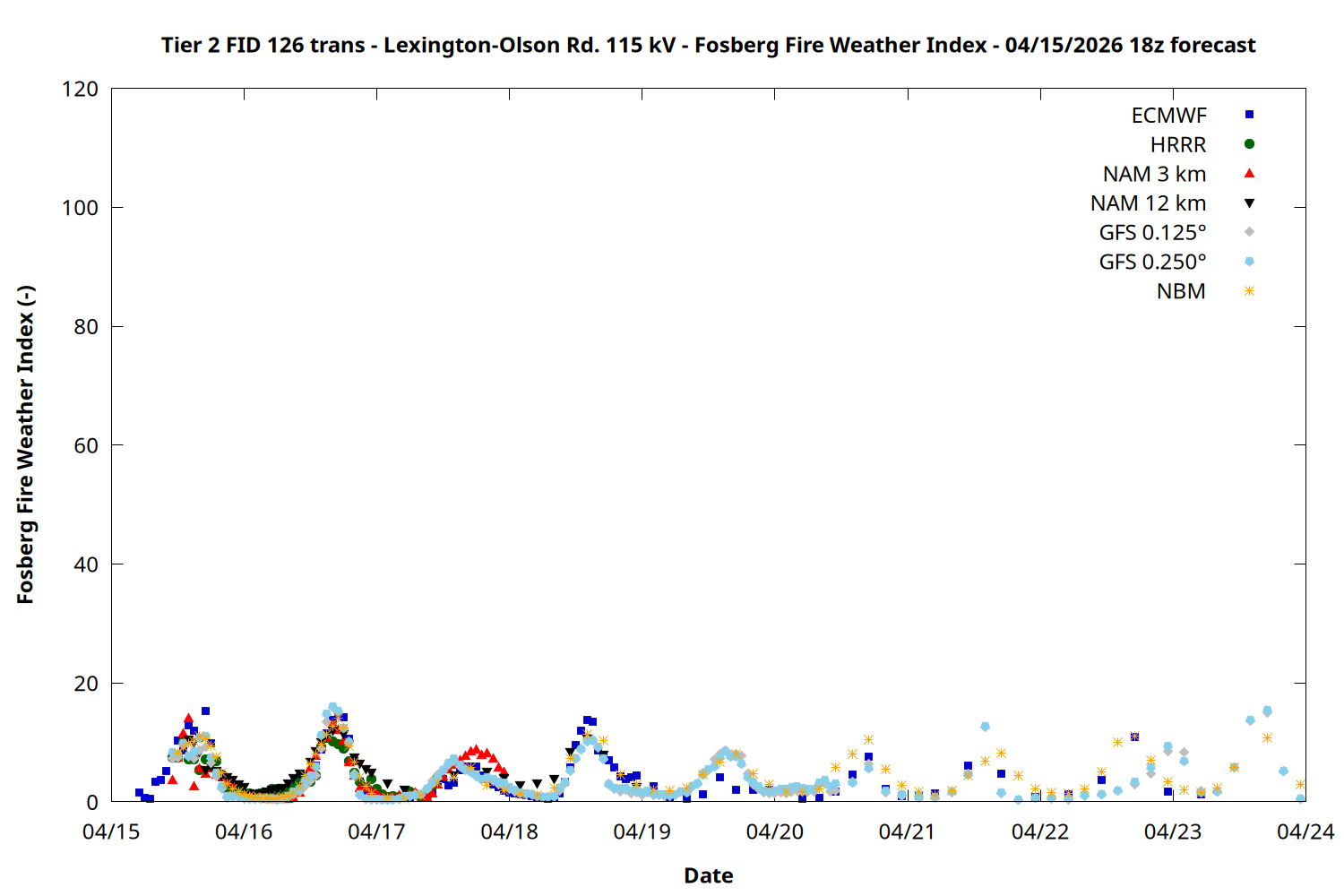Click the 20 y-axis tick label
Image resolution: width=1344 pixels, height=896 pixels.
click(86, 684)
